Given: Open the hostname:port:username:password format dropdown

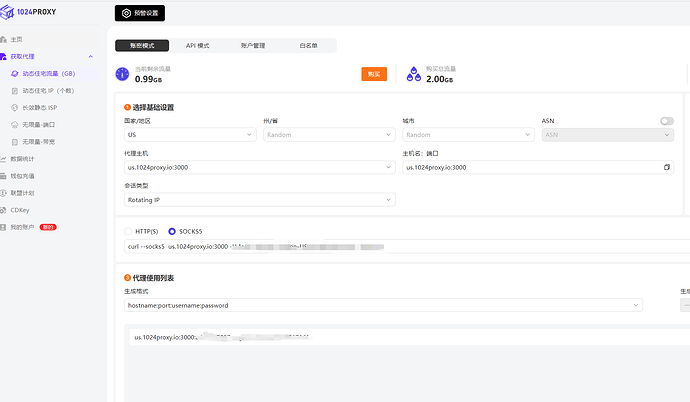Looking at the screenshot, I should (x=383, y=305).
